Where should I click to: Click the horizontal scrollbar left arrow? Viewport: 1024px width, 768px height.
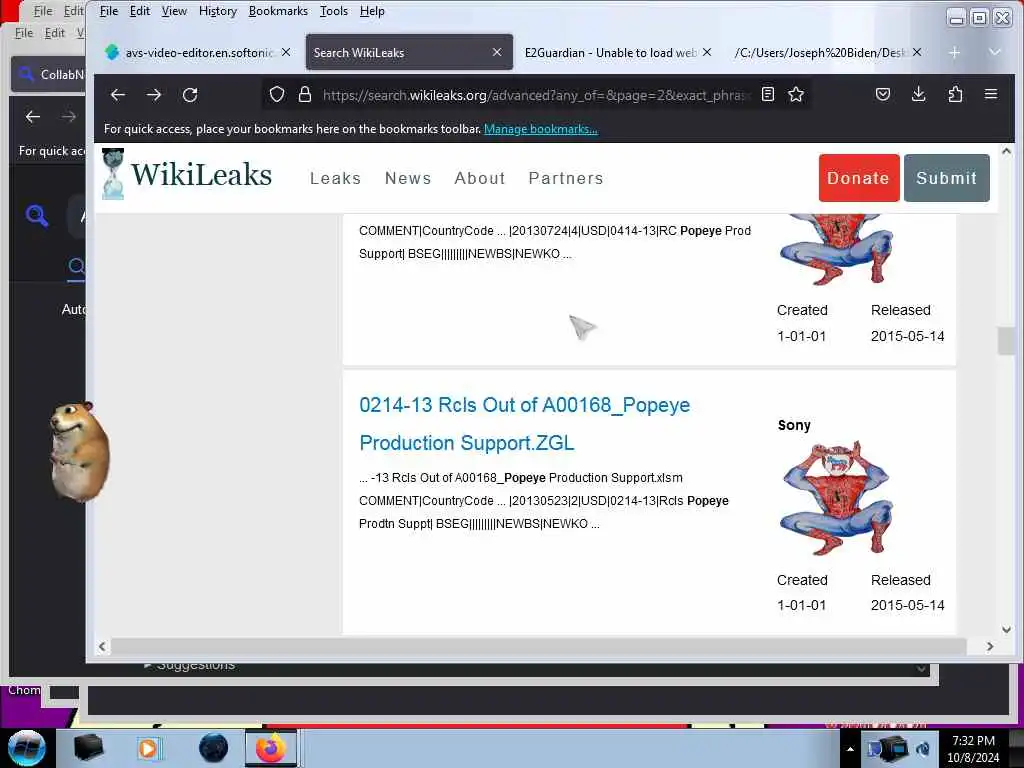tap(103, 647)
